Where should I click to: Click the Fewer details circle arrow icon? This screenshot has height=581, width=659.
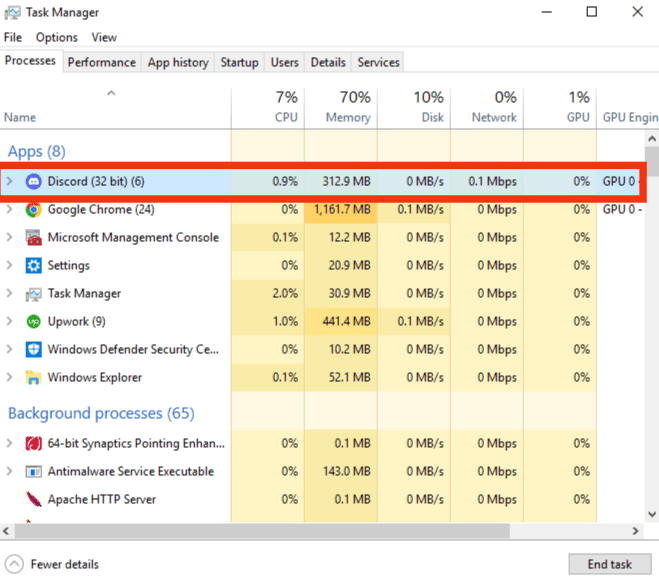14,564
